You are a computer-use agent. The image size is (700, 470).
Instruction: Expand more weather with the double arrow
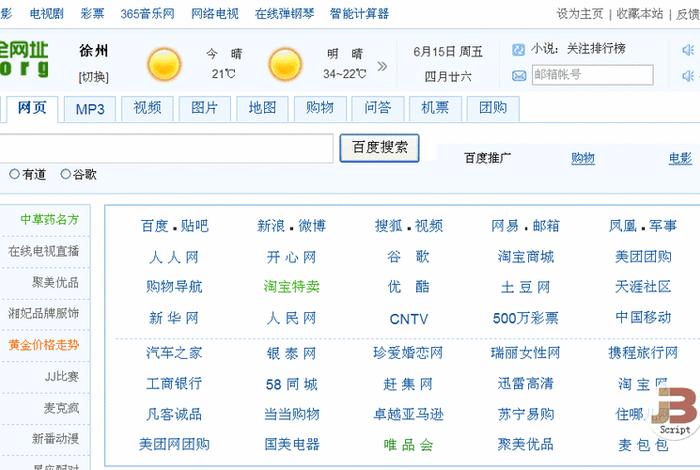click(x=382, y=67)
